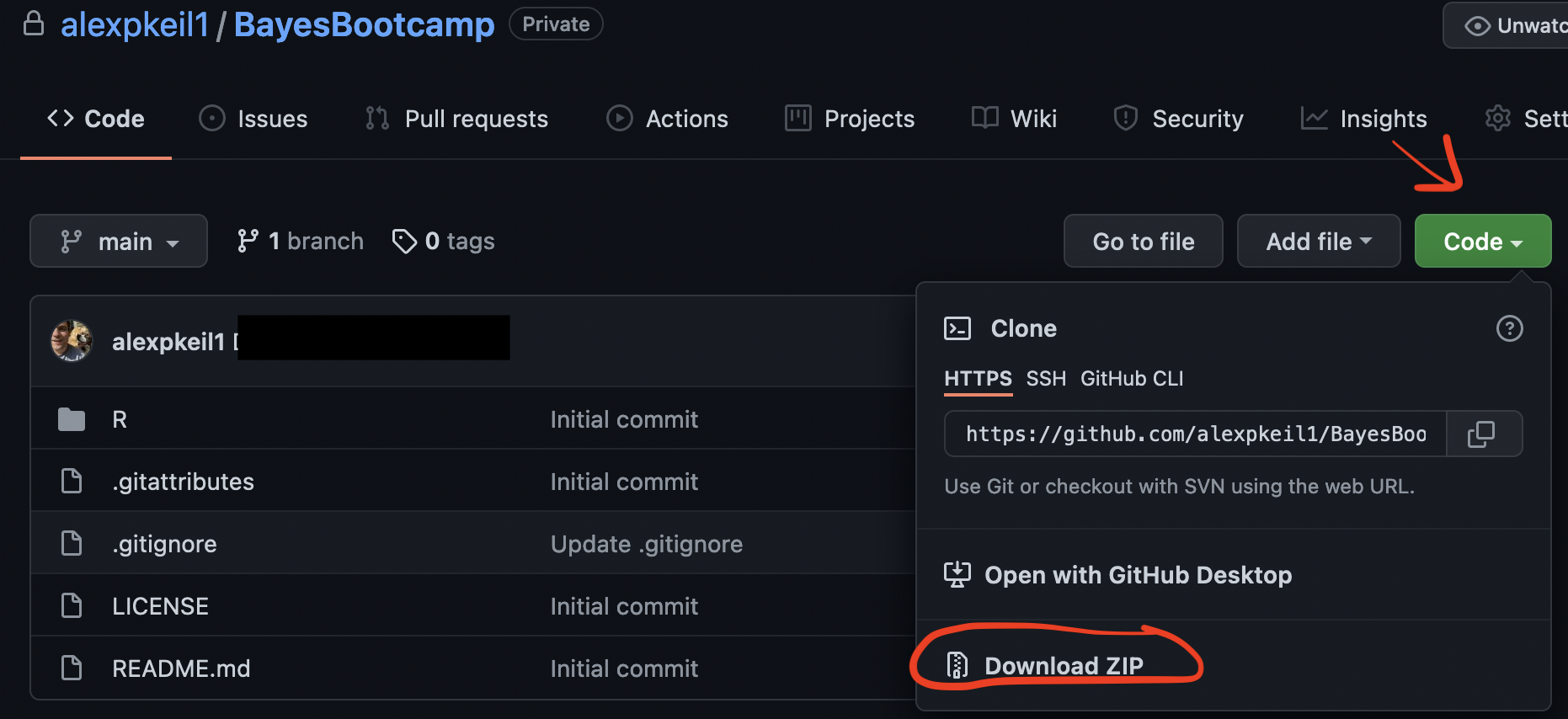Click the Unwatch button
The image size is (1568, 719).
pyautogui.click(x=1506, y=25)
